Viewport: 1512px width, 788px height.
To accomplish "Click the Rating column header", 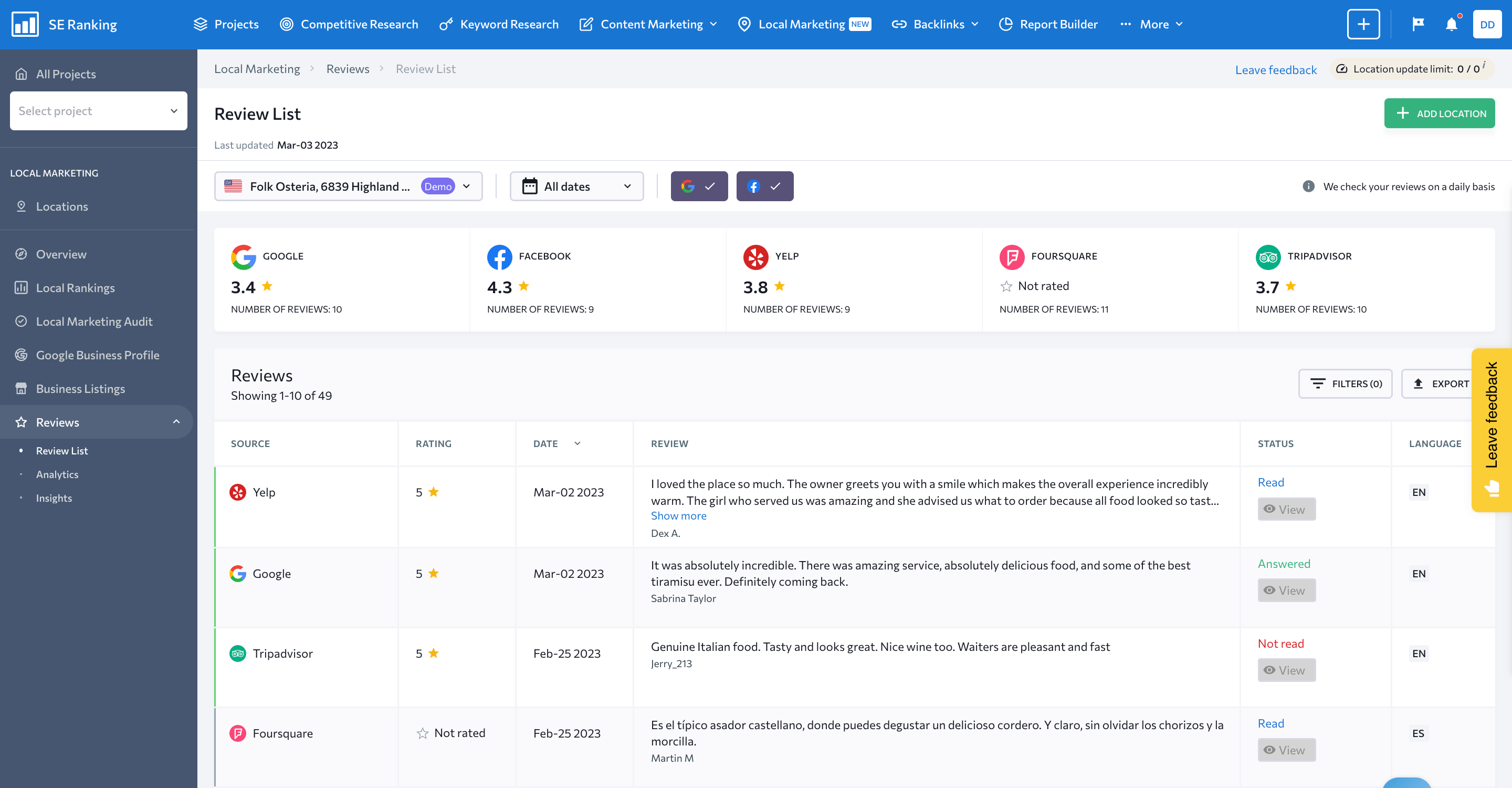I will [x=434, y=443].
